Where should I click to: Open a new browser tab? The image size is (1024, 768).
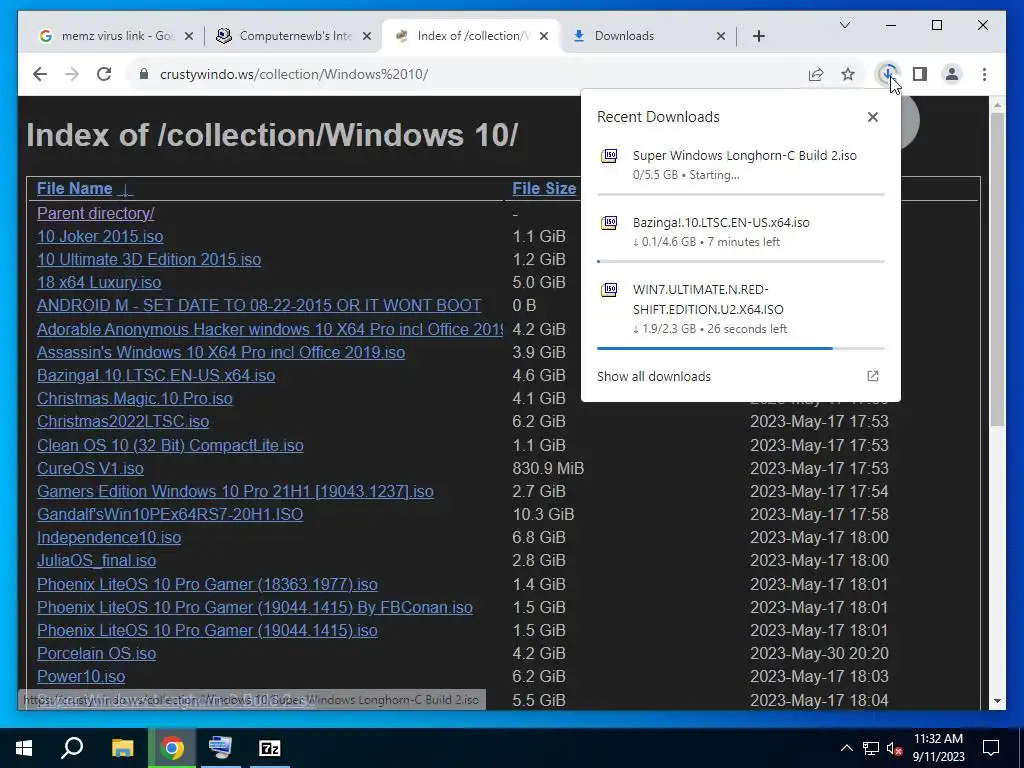(758, 36)
